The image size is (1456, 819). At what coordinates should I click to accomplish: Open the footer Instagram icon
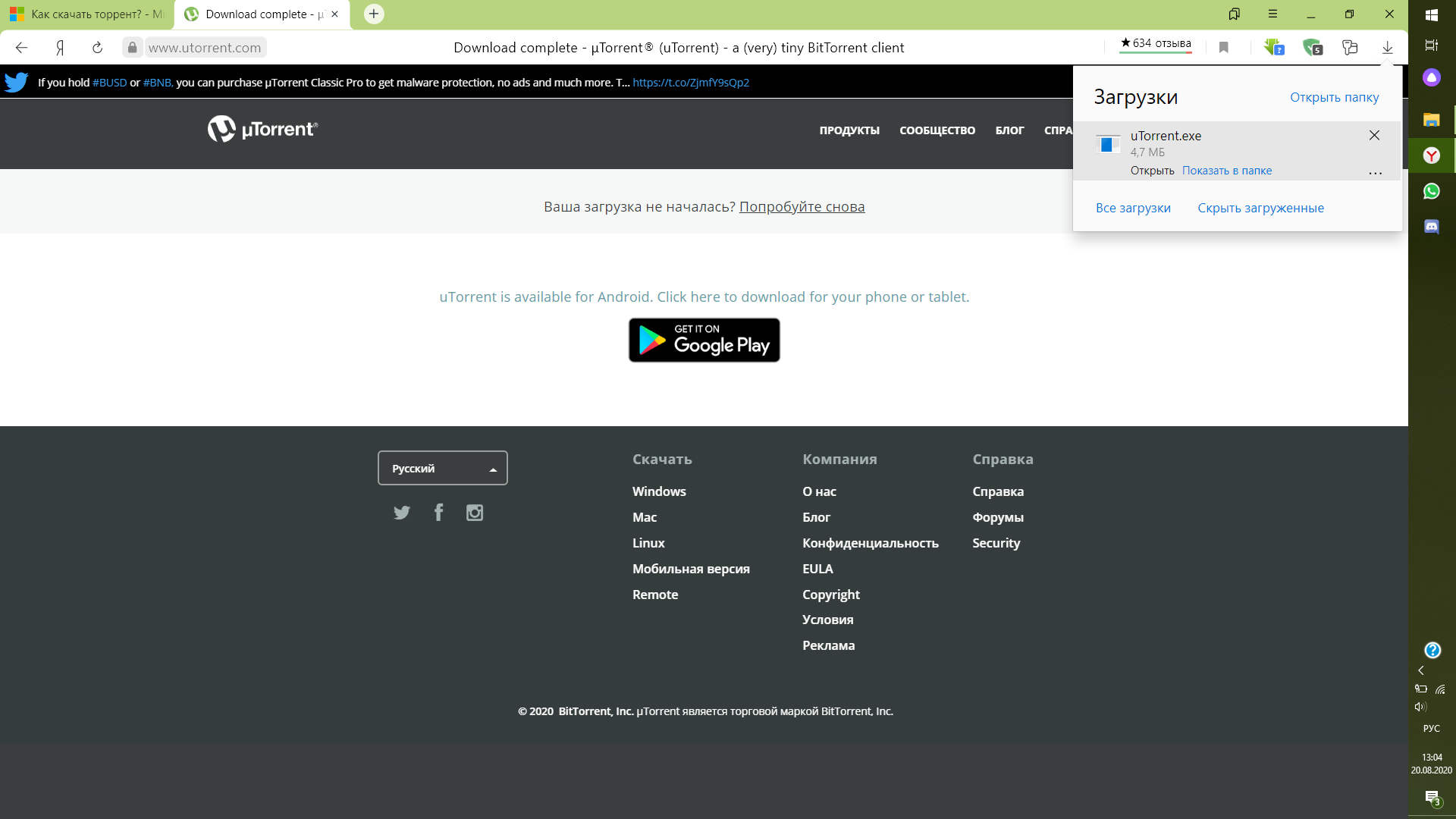pyautogui.click(x=475, y=513)
